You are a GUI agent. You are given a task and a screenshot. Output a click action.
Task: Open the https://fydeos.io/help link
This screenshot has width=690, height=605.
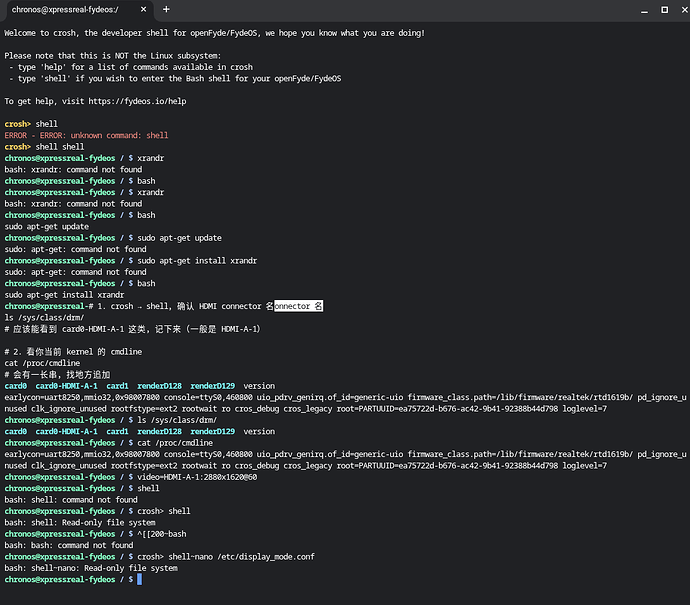[137, 101]
